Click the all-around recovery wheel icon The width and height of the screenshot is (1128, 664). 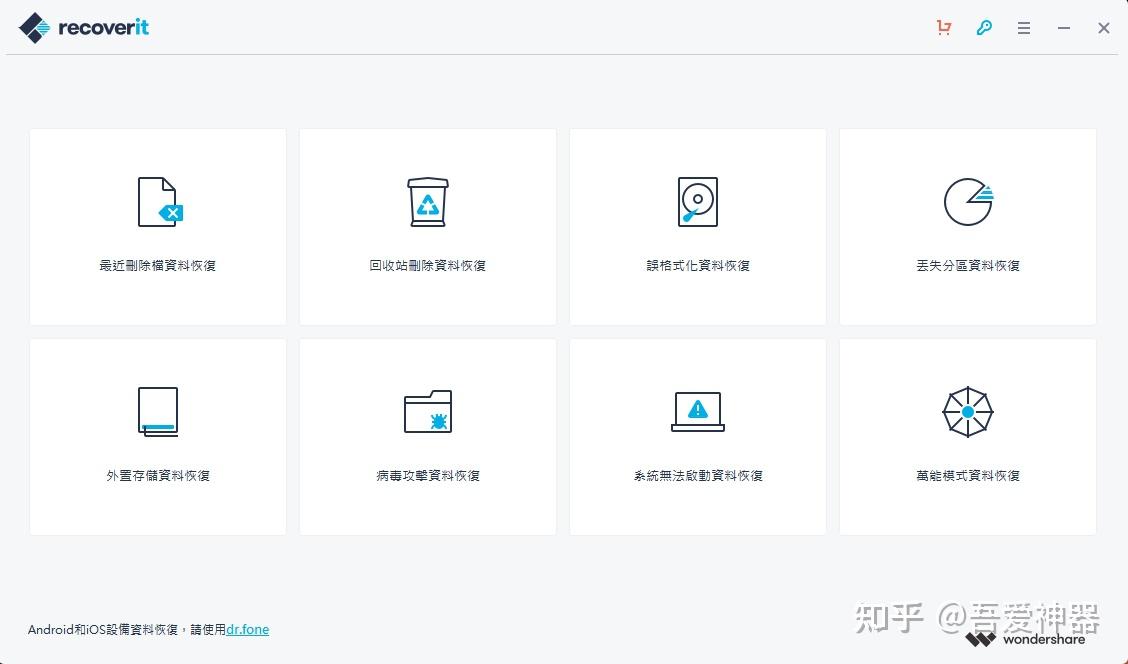pyautogui.click(x=968, y=411)
